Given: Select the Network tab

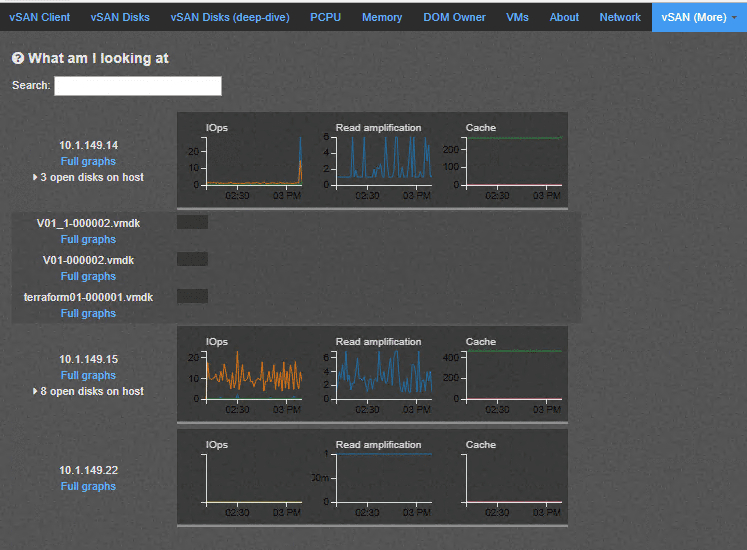Looking at the screenshot, I should 620,17.
